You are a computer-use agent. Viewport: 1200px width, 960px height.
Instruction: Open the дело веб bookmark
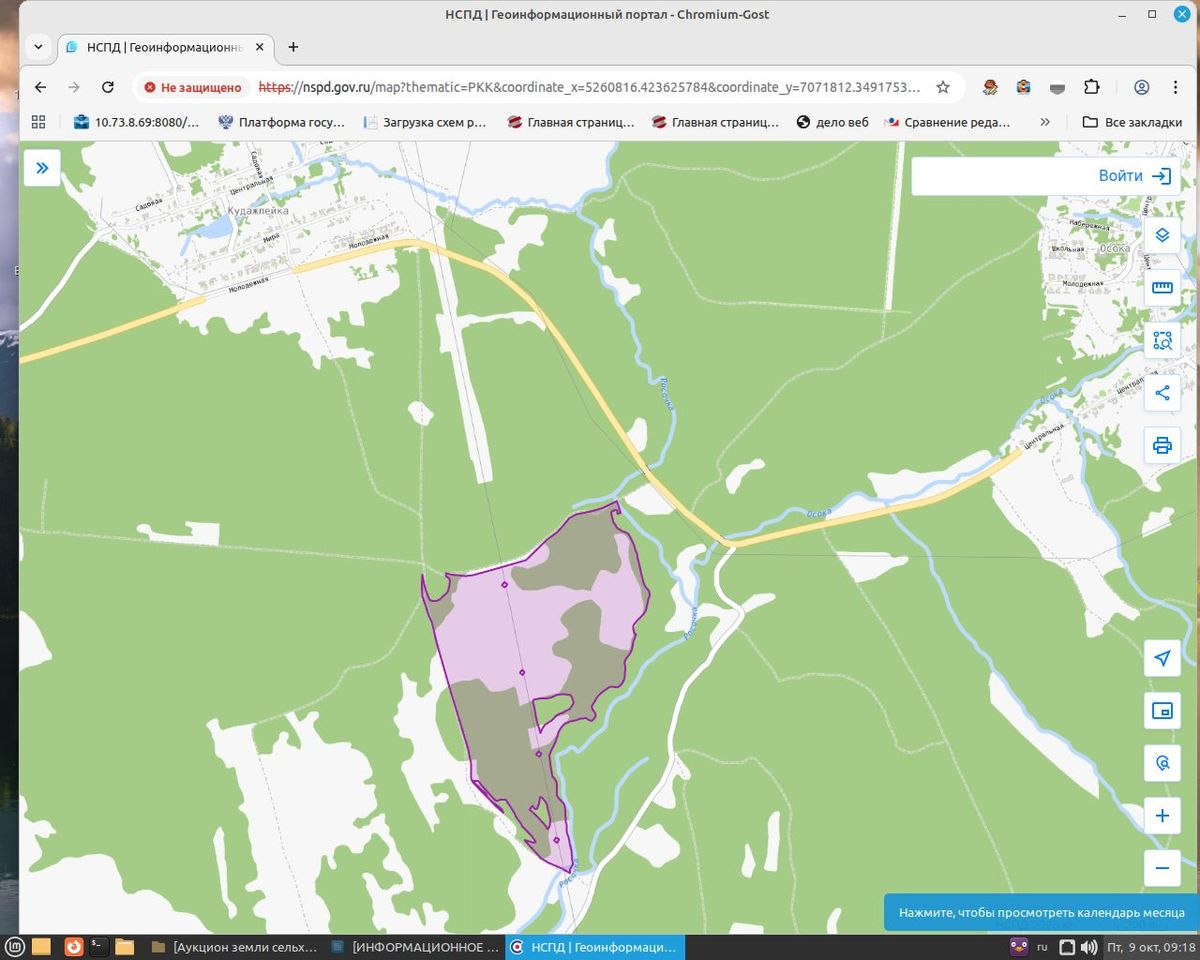tap(833, 122)
